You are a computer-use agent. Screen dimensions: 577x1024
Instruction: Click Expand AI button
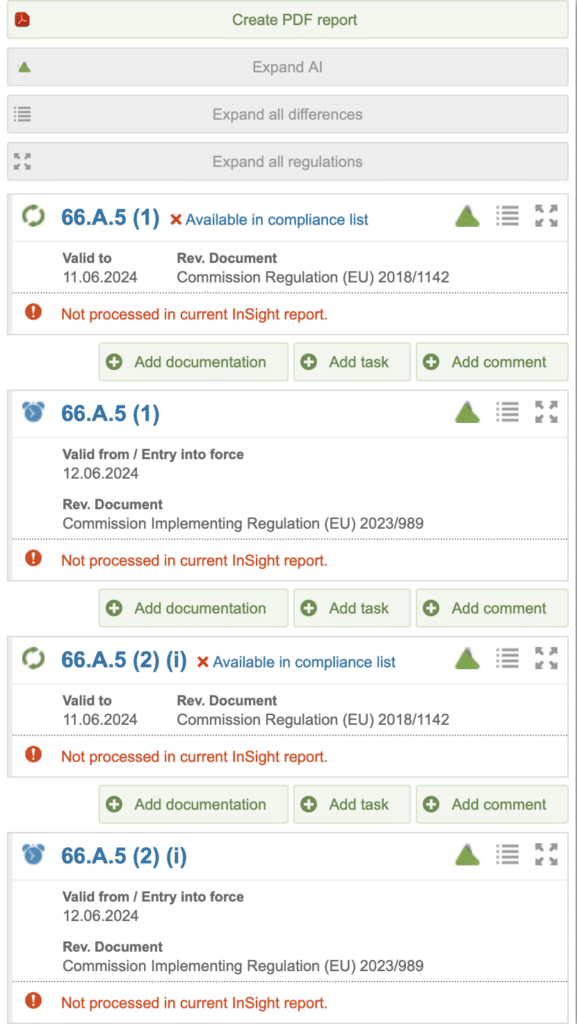(288, 67)
